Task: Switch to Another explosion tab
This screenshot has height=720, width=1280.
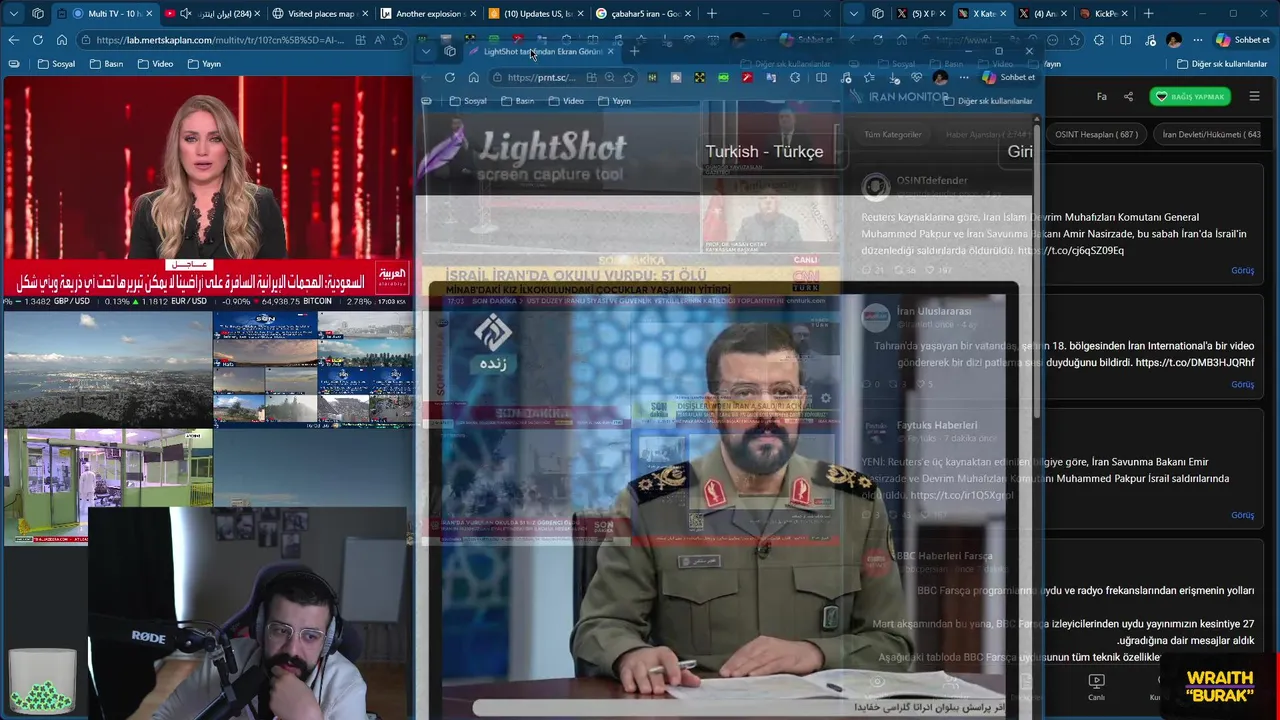Action: pos(428,14)
